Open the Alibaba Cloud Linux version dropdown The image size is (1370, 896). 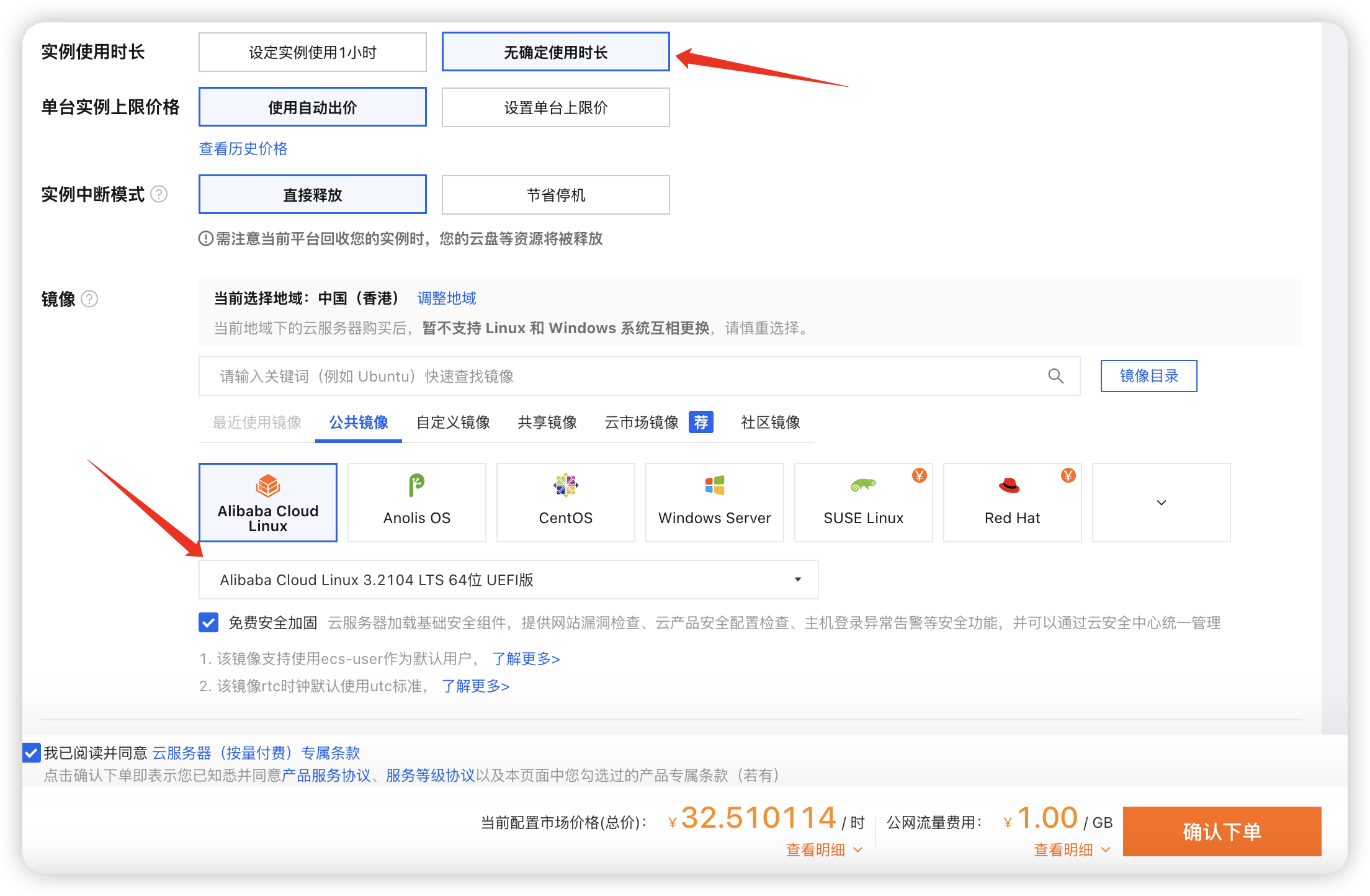[508, 580]
